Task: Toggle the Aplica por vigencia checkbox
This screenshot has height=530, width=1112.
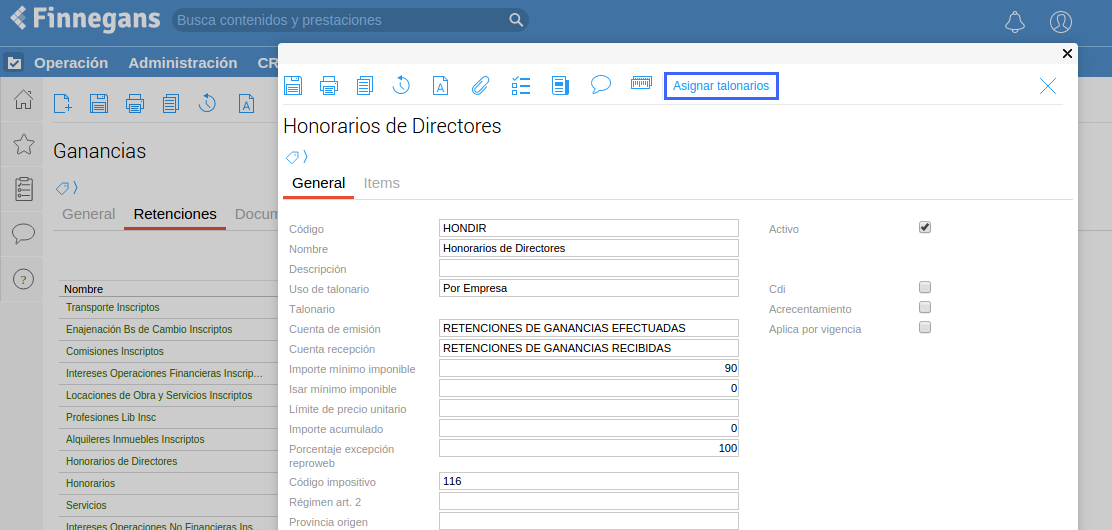Action: (925, 328)
